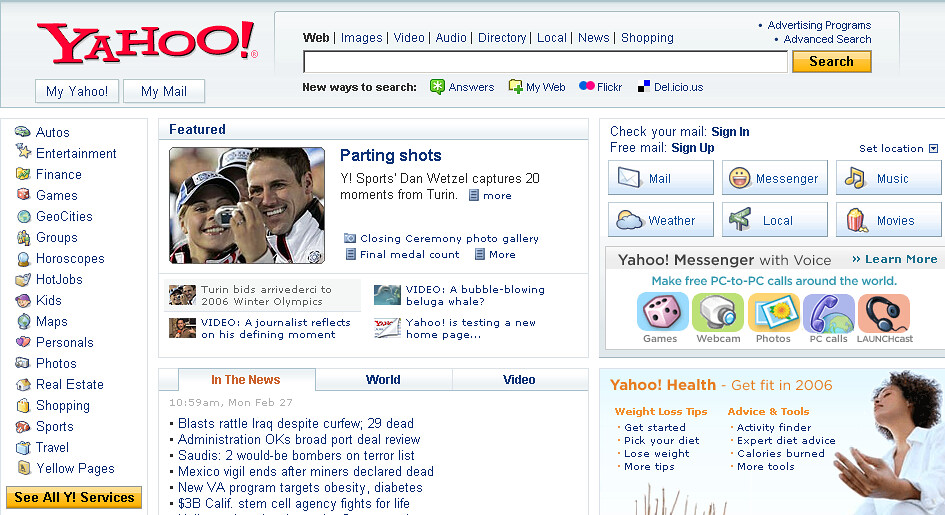945x515 pixels.
Task: Open Advertising Programs link
Action: [819, 25]
